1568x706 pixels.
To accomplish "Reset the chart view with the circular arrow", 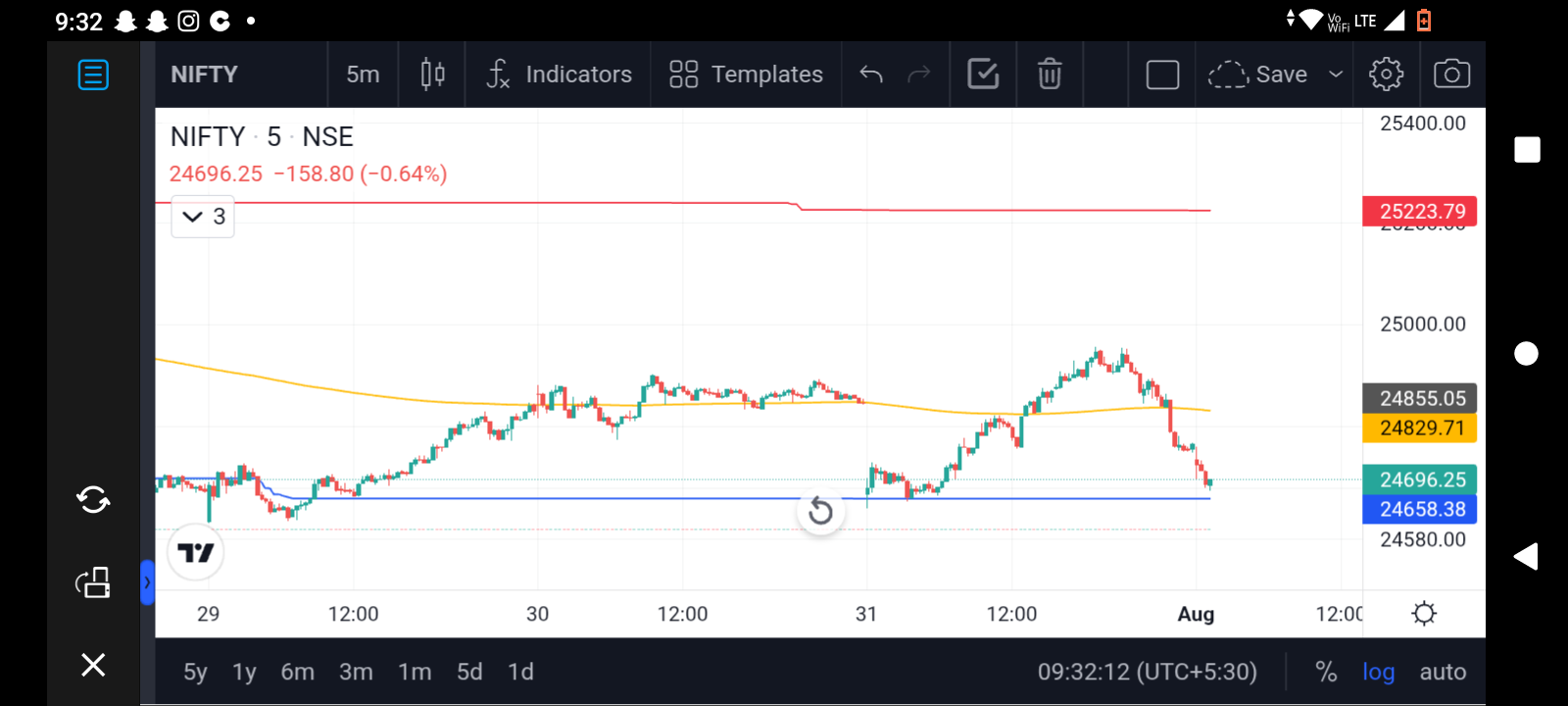I will pyautogui.click(x=820, y=511).
